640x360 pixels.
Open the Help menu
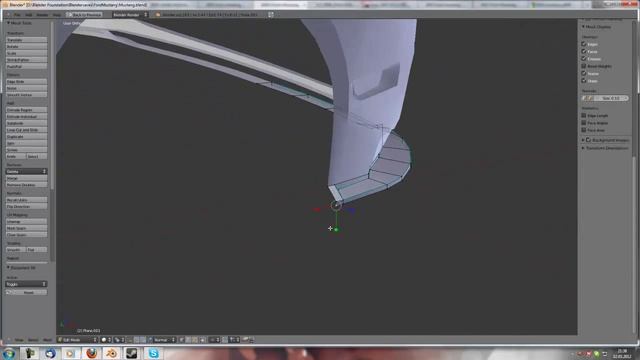[x=57, y=15]
